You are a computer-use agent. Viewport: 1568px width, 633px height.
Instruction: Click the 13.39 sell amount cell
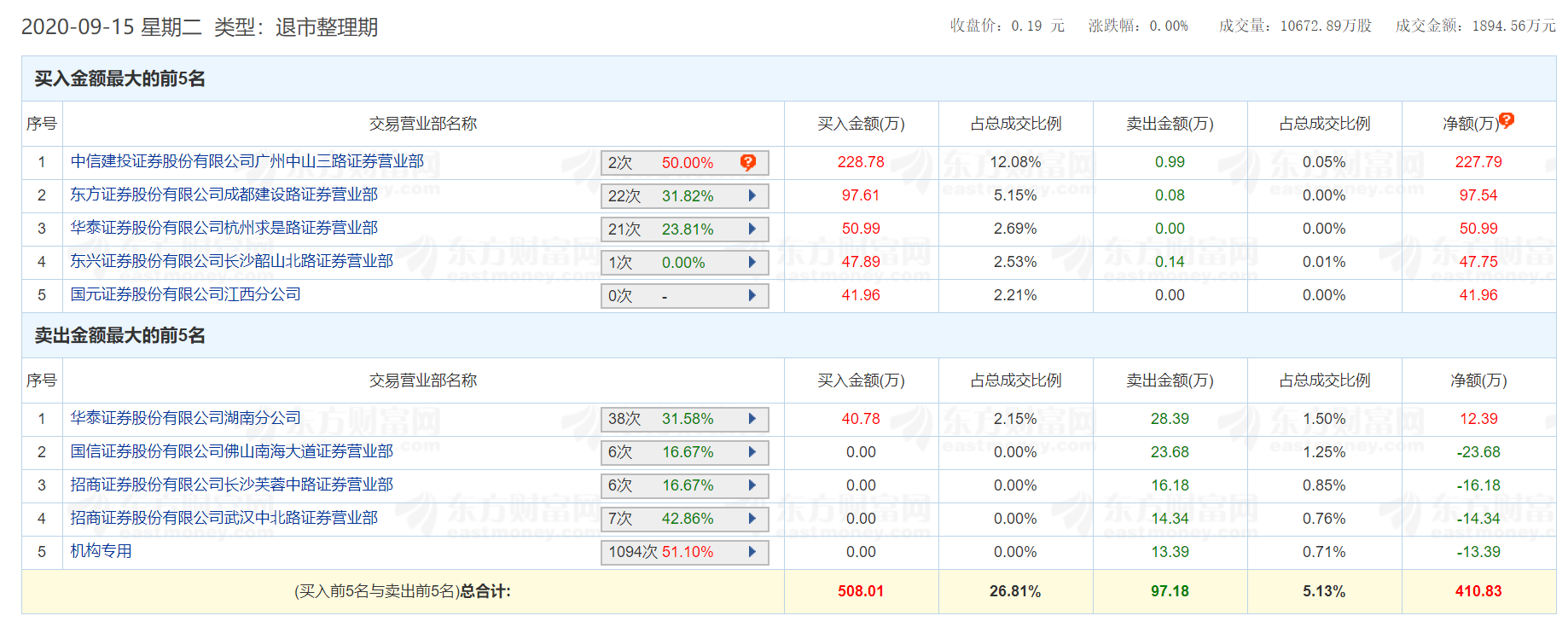click(x=1170, y=552)
